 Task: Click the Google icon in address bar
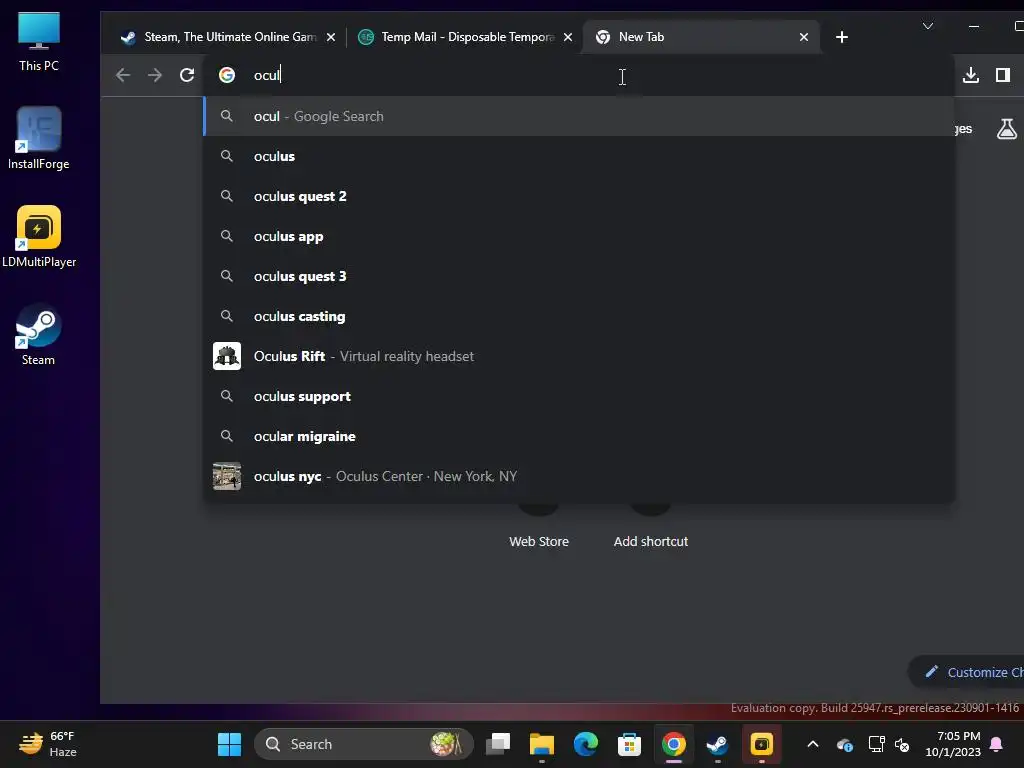pos(227,75)
